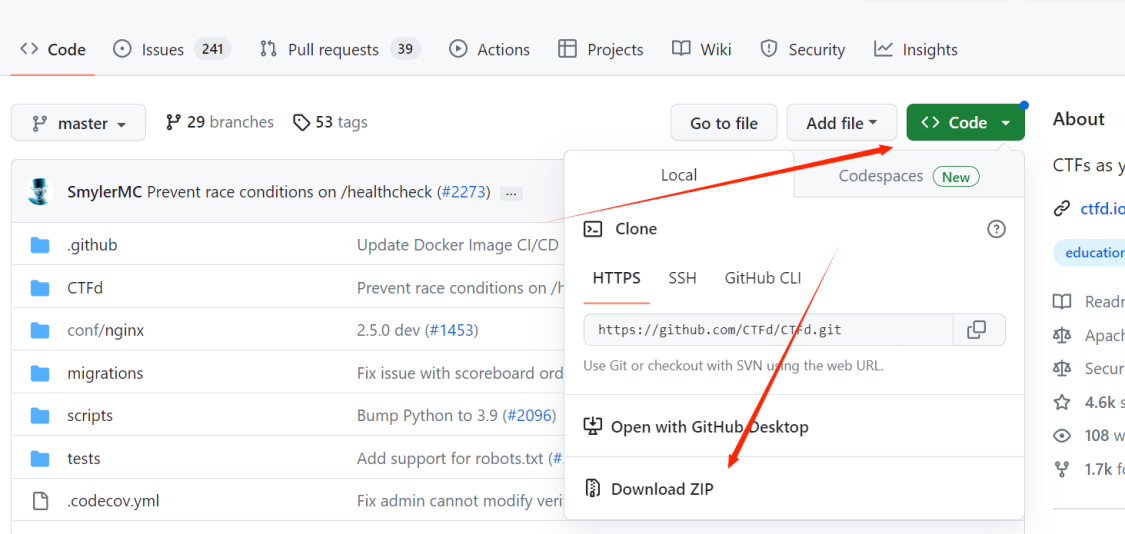This screenshot has width=1125, height=534.
Task: Click the 4.6k stars entry
Action: click(1089, 402)
